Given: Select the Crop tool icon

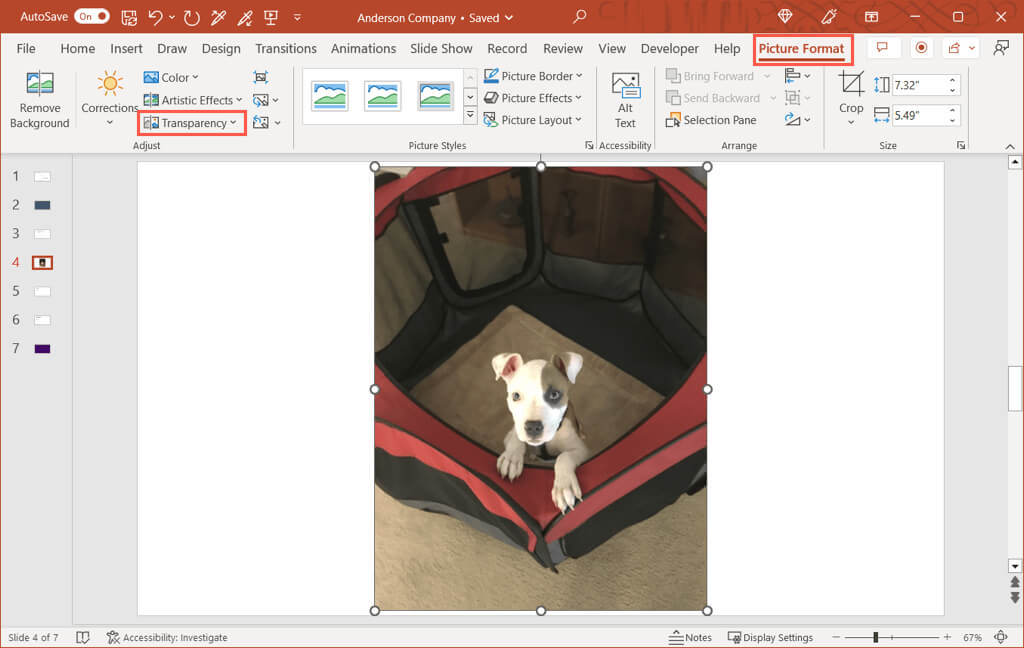Looking at the screenshot, I should point(851,84).
